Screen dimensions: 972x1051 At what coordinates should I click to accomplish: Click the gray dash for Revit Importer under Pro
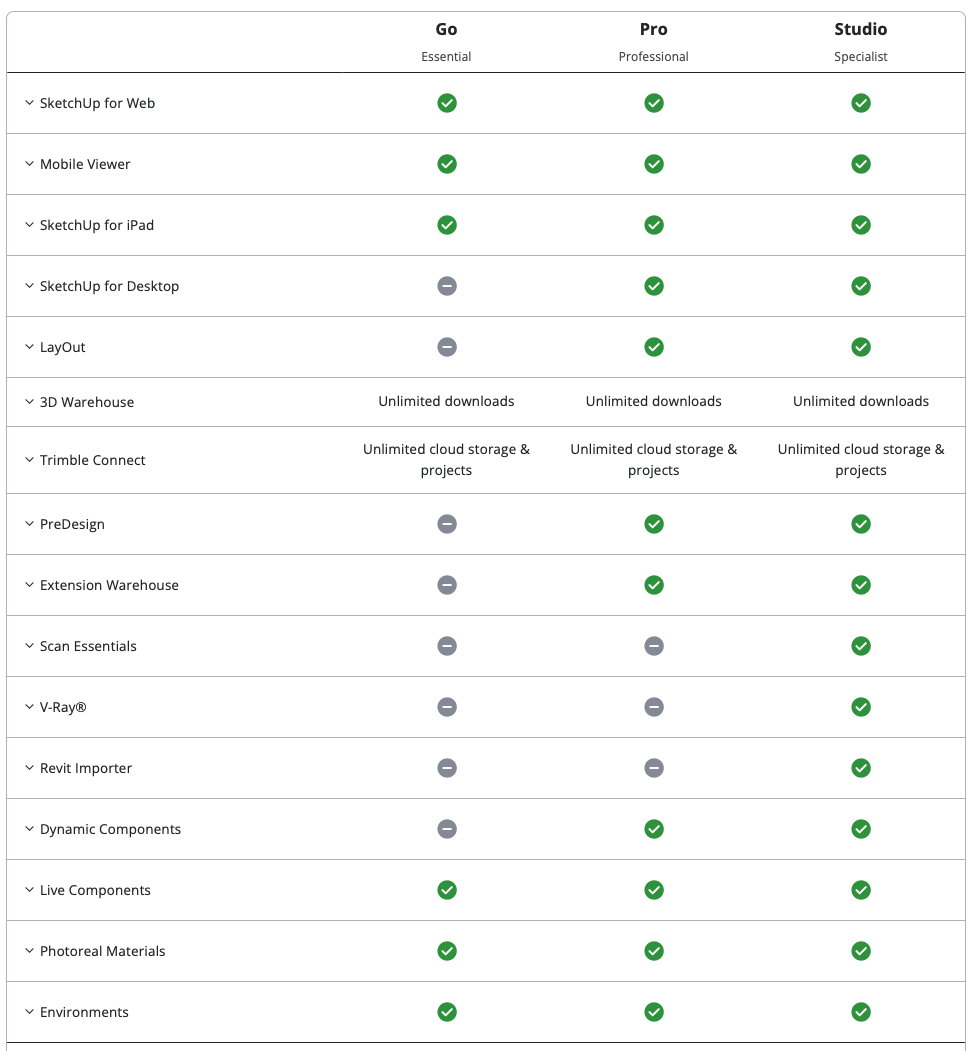click(654, 768)
